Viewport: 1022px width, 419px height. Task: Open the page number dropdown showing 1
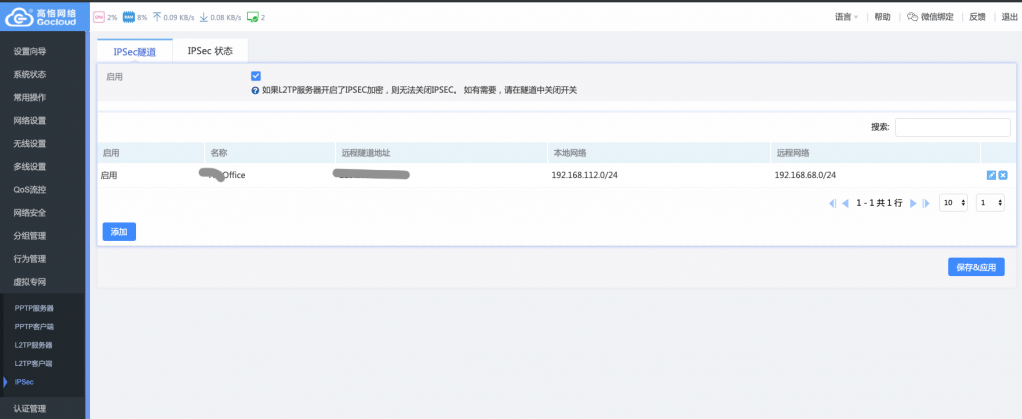(991, 203)
